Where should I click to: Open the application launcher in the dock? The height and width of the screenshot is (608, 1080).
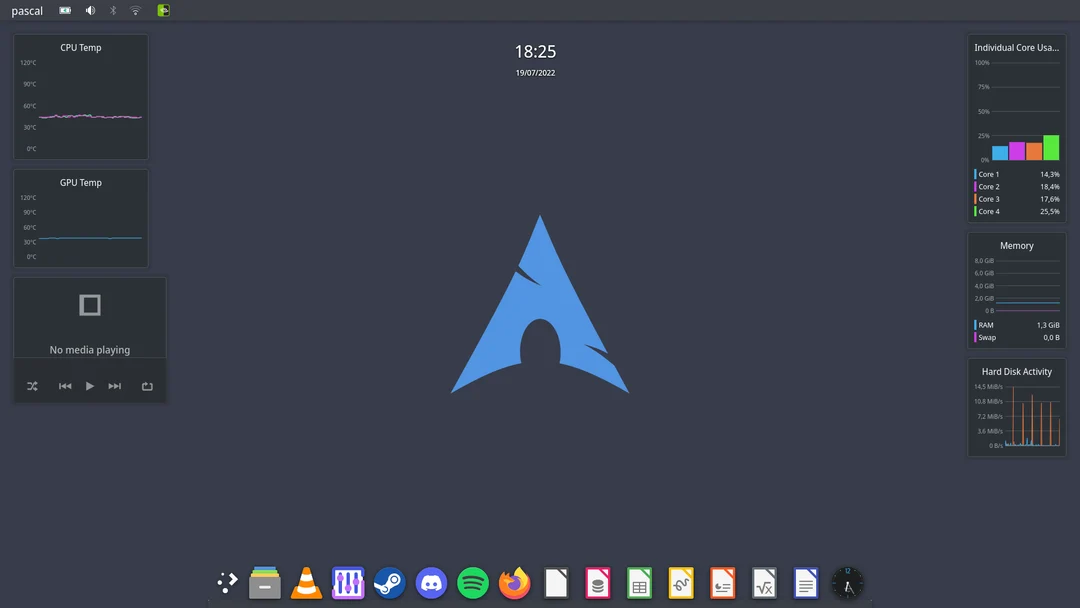click(x=227, y=583)
